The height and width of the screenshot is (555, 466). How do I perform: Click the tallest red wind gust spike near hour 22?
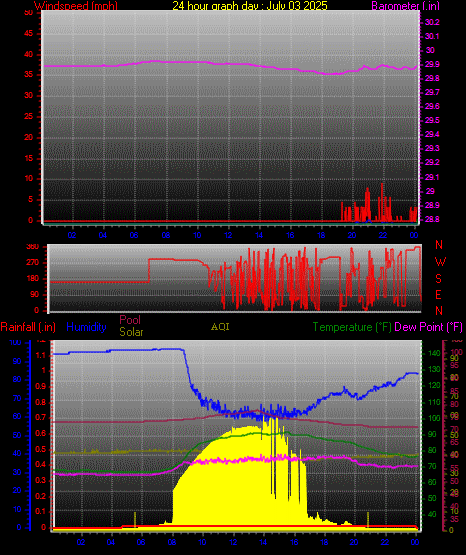pyautogui.click(x=382, y=202)
